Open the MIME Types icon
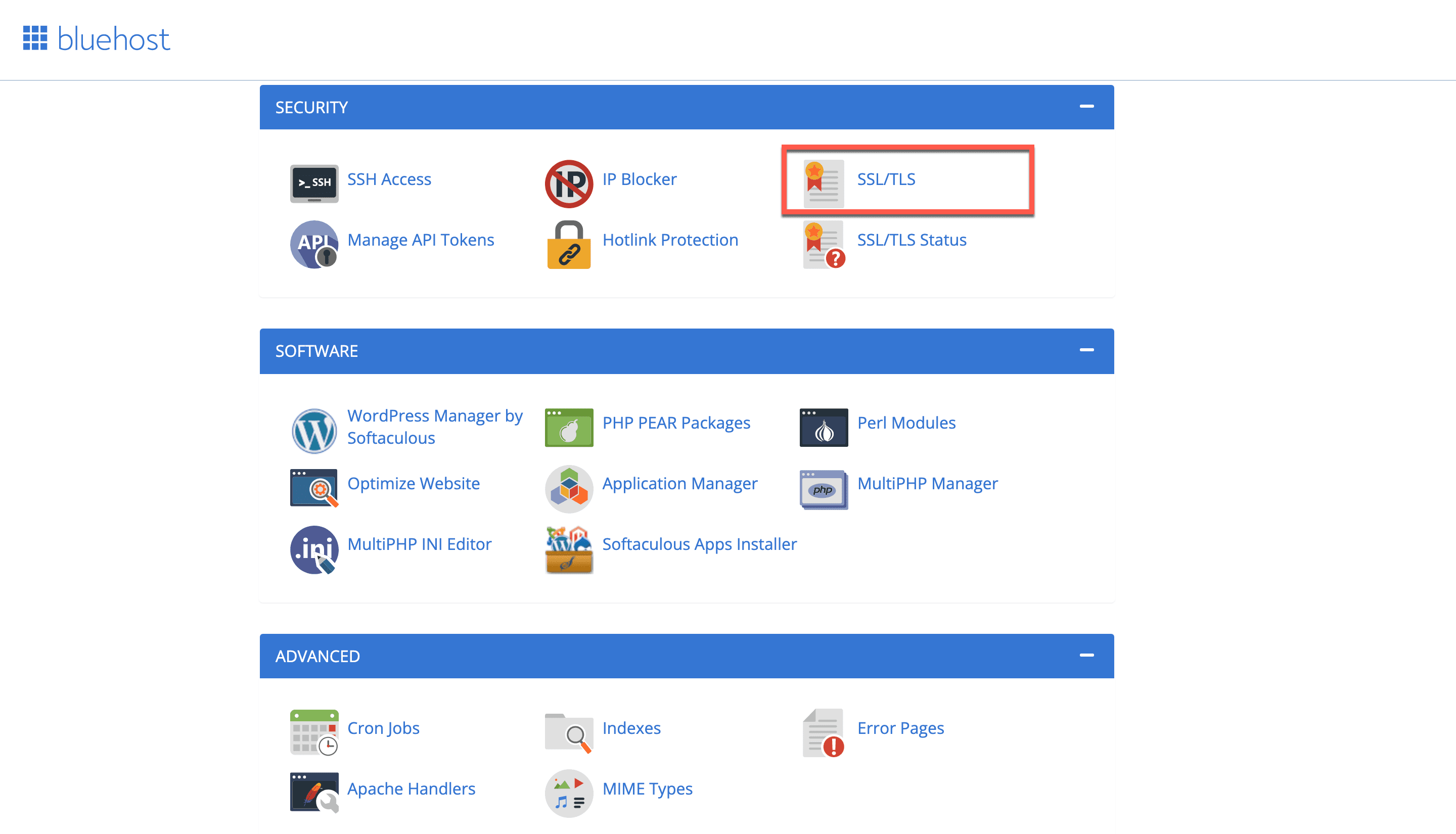 [568, 794]
